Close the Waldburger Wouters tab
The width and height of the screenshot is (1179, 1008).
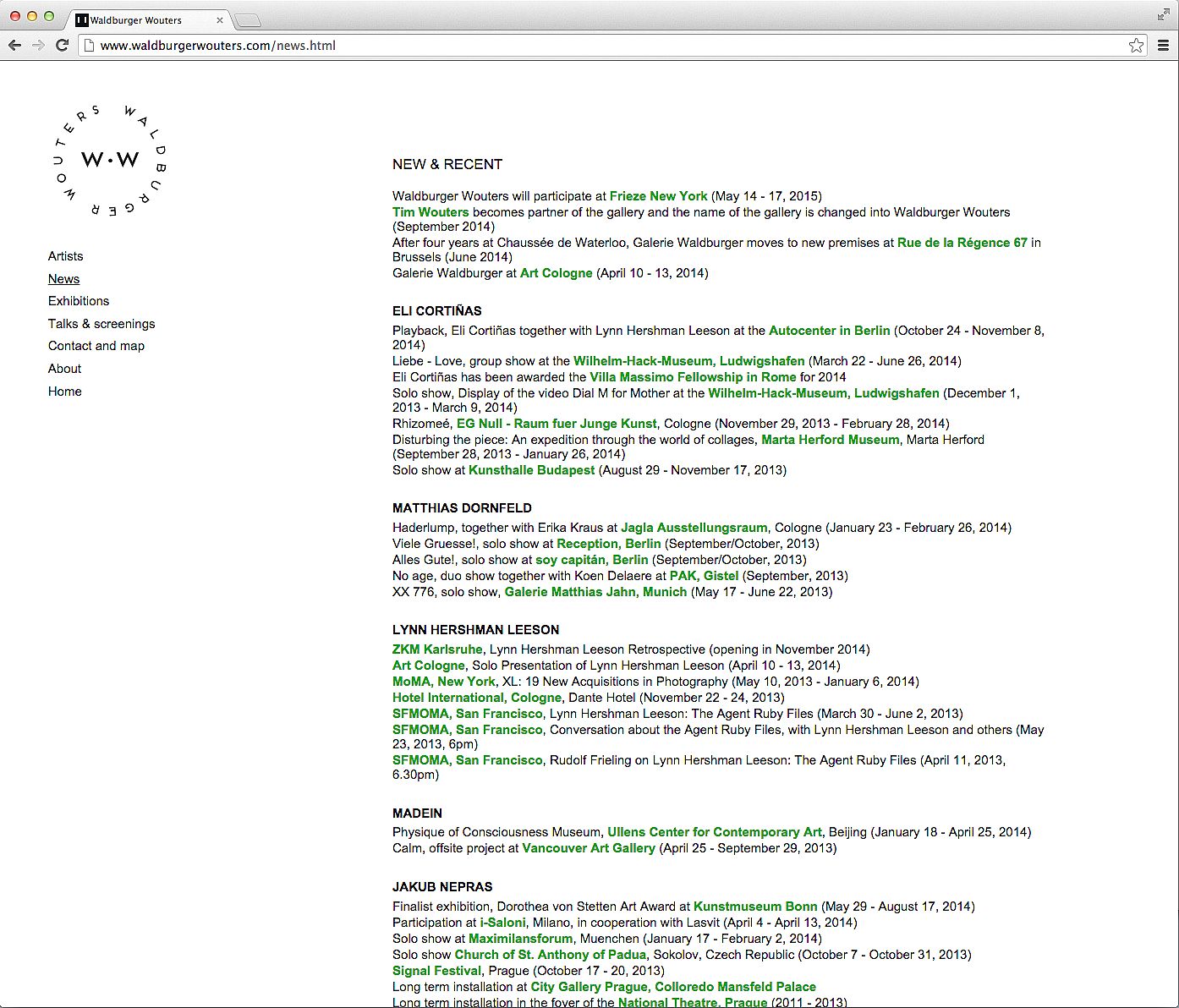pos(220,20)
